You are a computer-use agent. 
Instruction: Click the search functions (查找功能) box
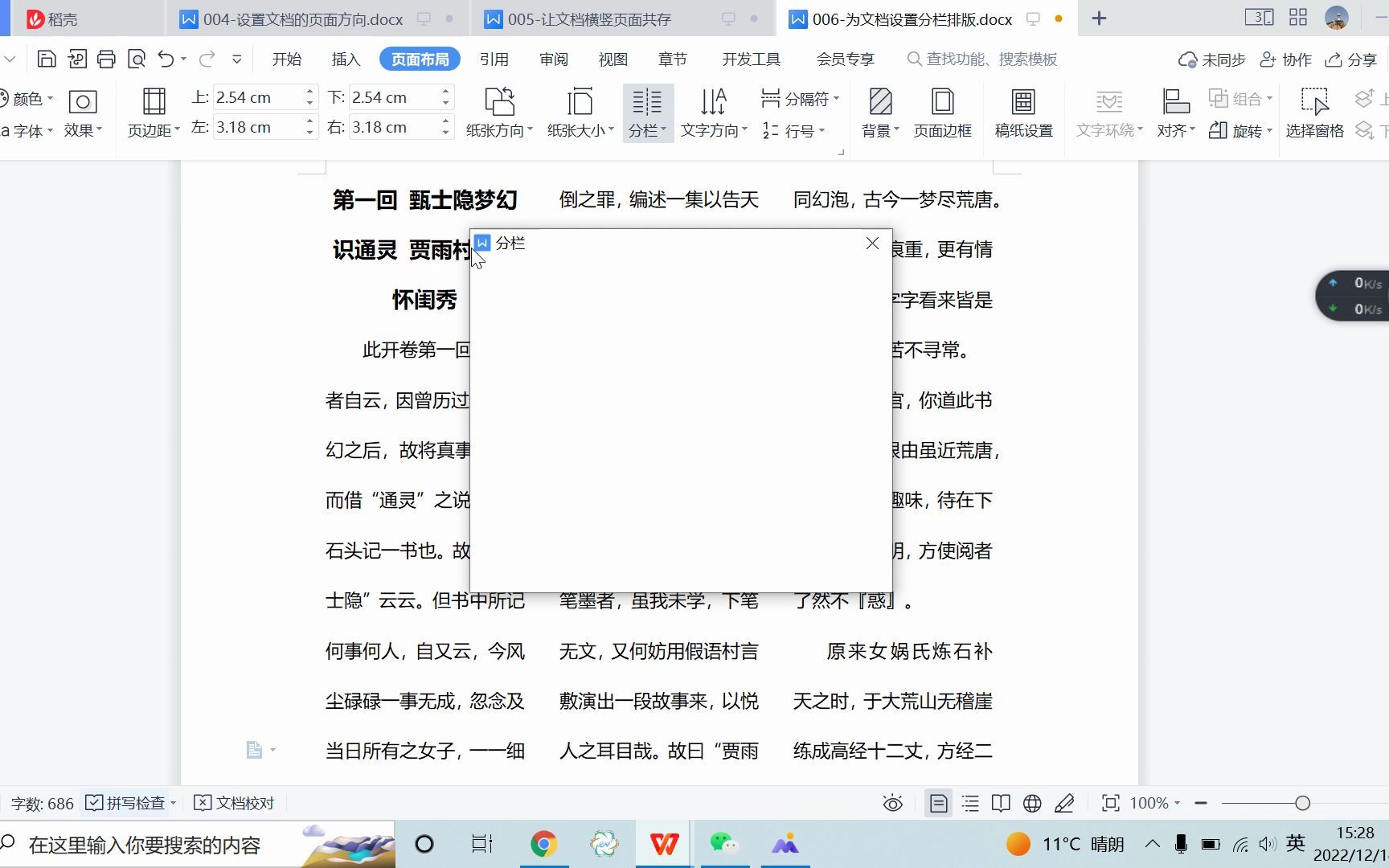[x=982, y=59]
